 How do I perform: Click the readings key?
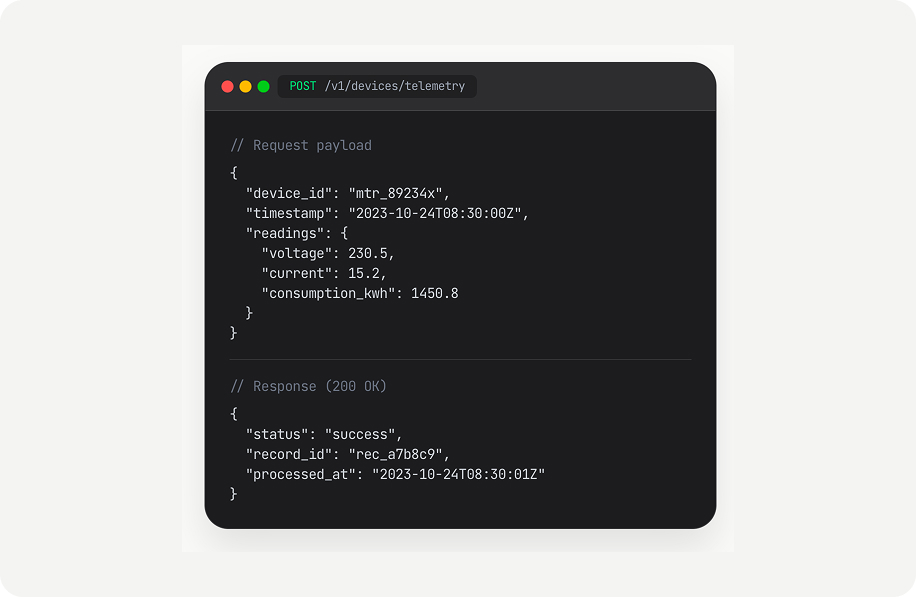284,233
